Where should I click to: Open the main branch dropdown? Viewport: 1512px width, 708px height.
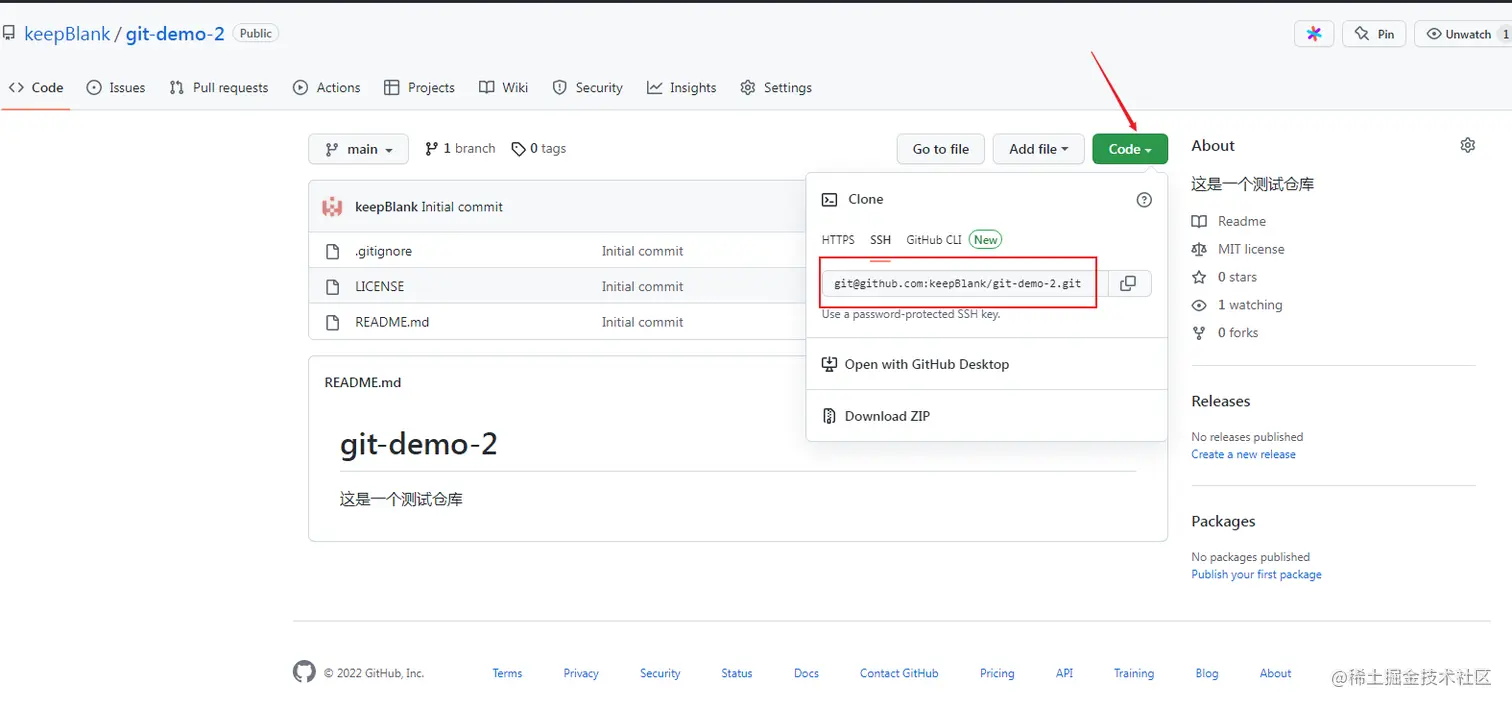(x=358, y=149)
